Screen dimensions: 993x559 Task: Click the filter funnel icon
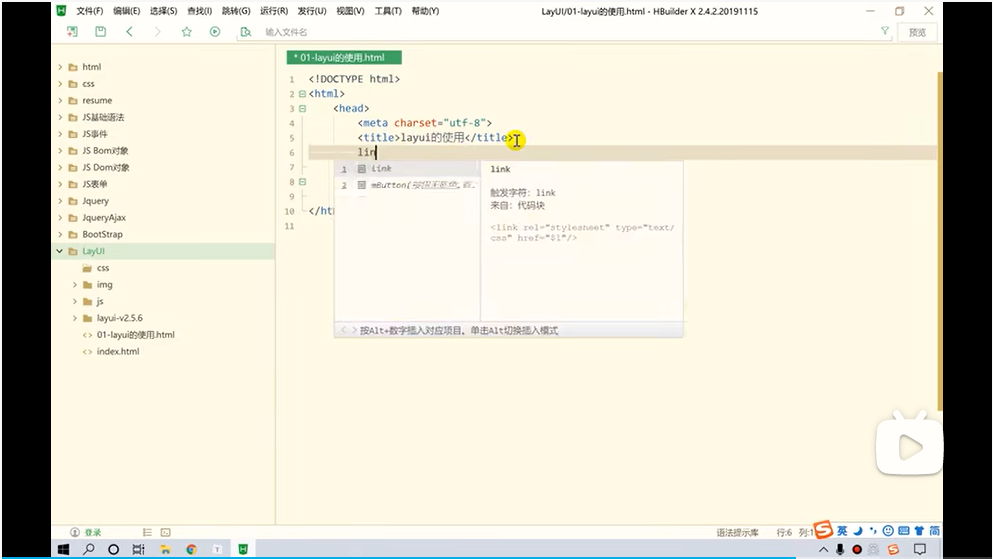pyautogui.click(x=885, y=31)
